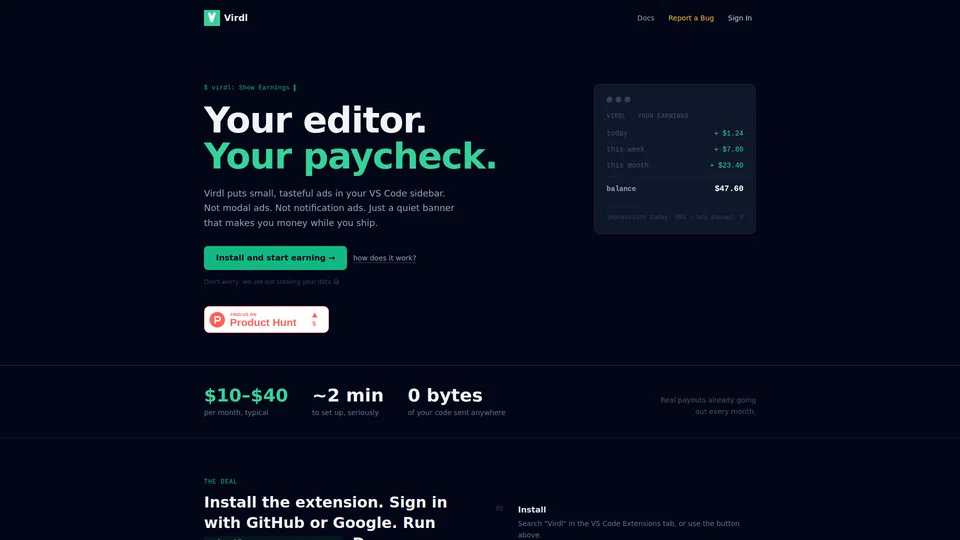960x540 pixels.
Task: Click the '$10-$40' stat
Action: (246, 396)
